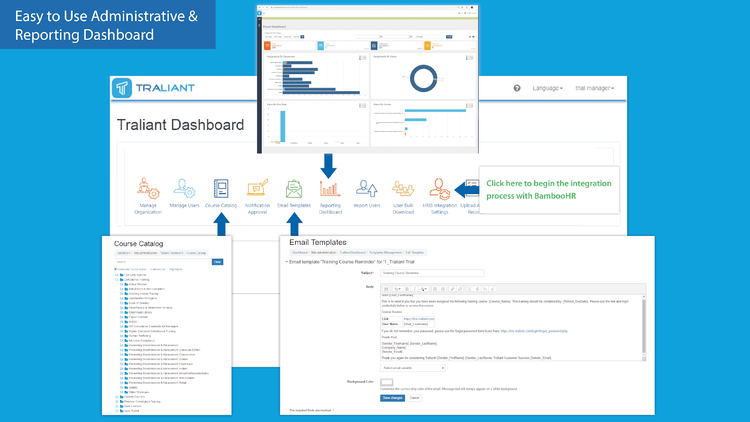Viewport: 750px width, 422px height.
Task: Click the underline icon in the body editor
Action: [x=470, y=289]
